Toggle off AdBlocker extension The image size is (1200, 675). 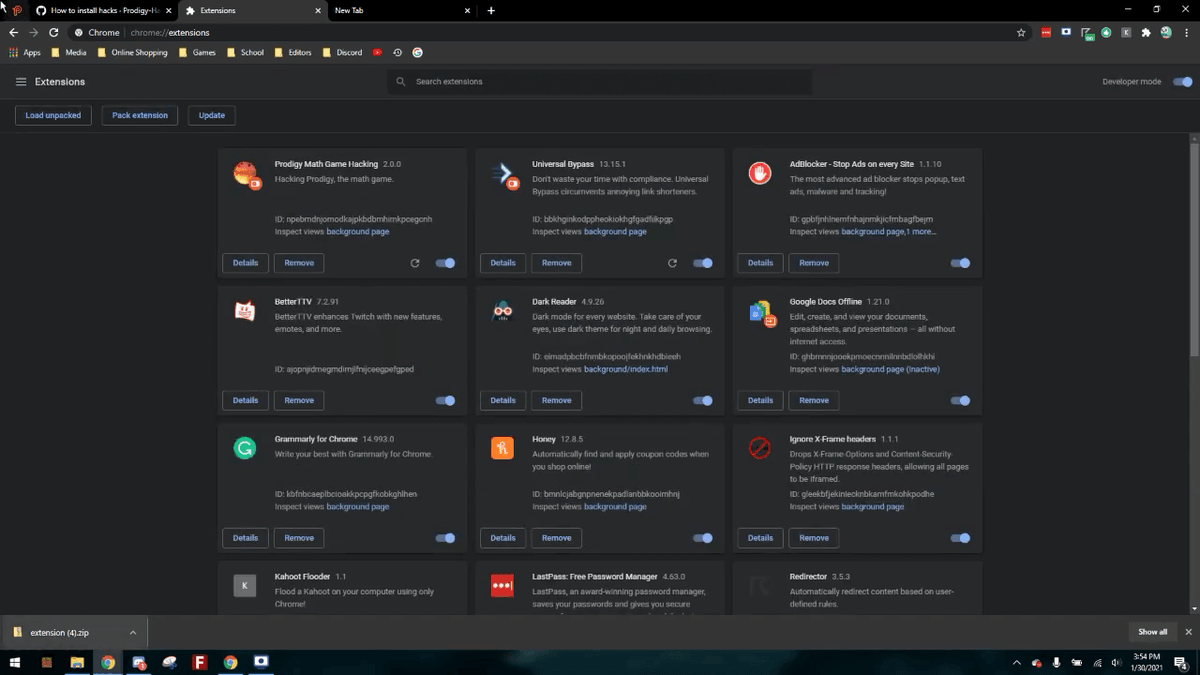(960, 263)
